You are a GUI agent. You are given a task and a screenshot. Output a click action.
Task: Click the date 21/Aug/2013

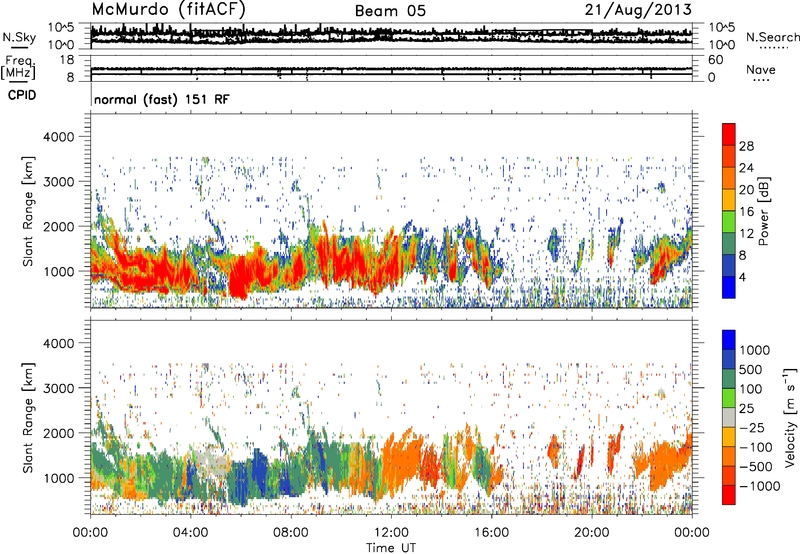[638, 10]
